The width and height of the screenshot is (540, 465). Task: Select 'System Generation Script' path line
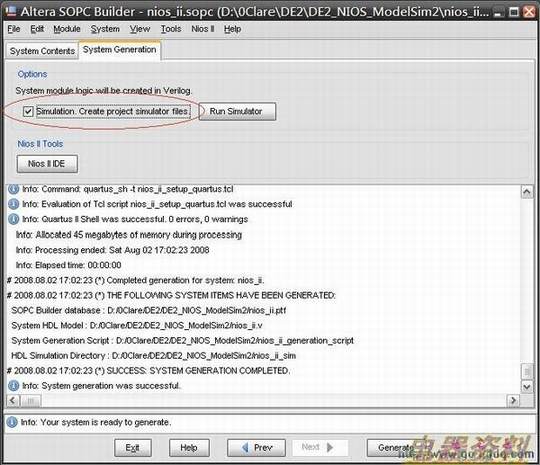[182, 341]
